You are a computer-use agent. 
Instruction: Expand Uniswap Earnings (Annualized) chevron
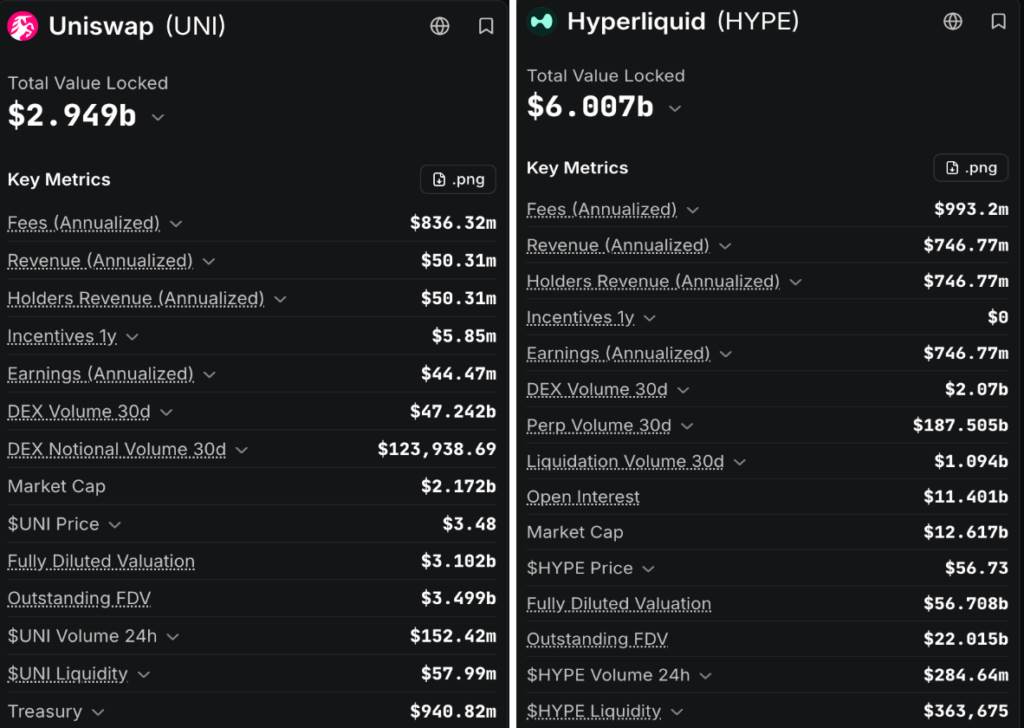[209, 375]
